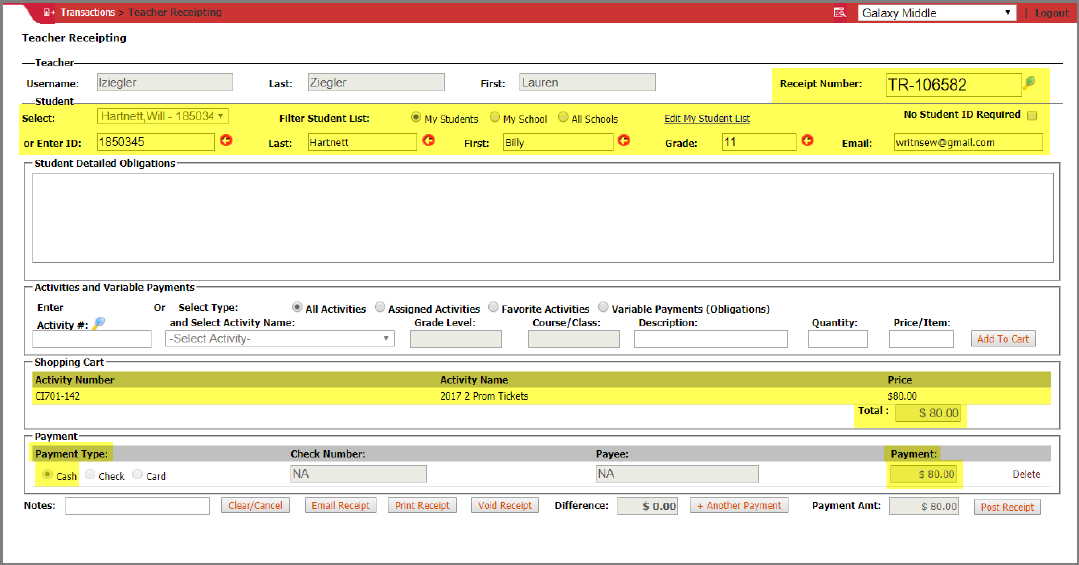
Task: Click the Payment amount field $ 80.00
Action: (924, 474)
